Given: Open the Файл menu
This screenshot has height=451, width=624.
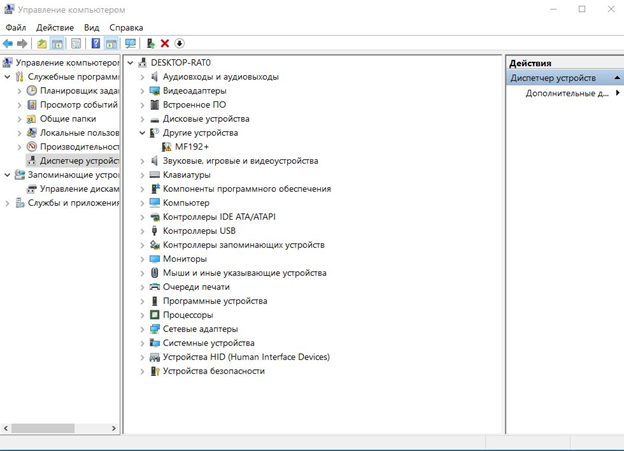Looking at the screenshot, I should pos(16,27).
